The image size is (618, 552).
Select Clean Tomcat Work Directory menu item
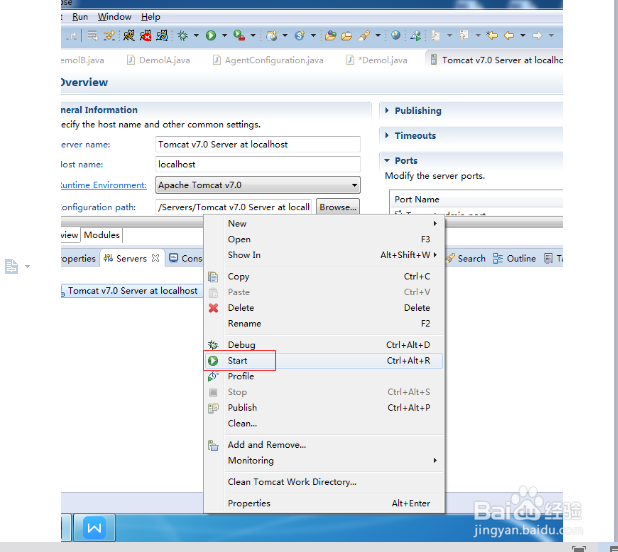point(324,481)
